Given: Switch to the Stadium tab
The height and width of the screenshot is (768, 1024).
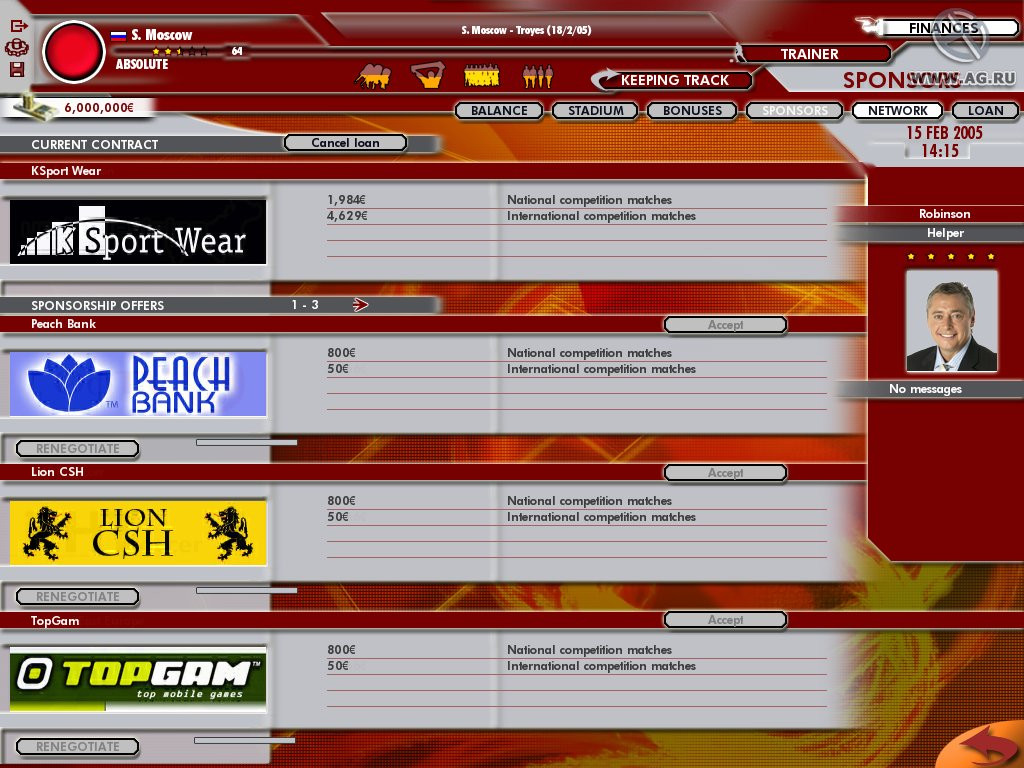Looking at the screenshot, I should coord(596,110).
